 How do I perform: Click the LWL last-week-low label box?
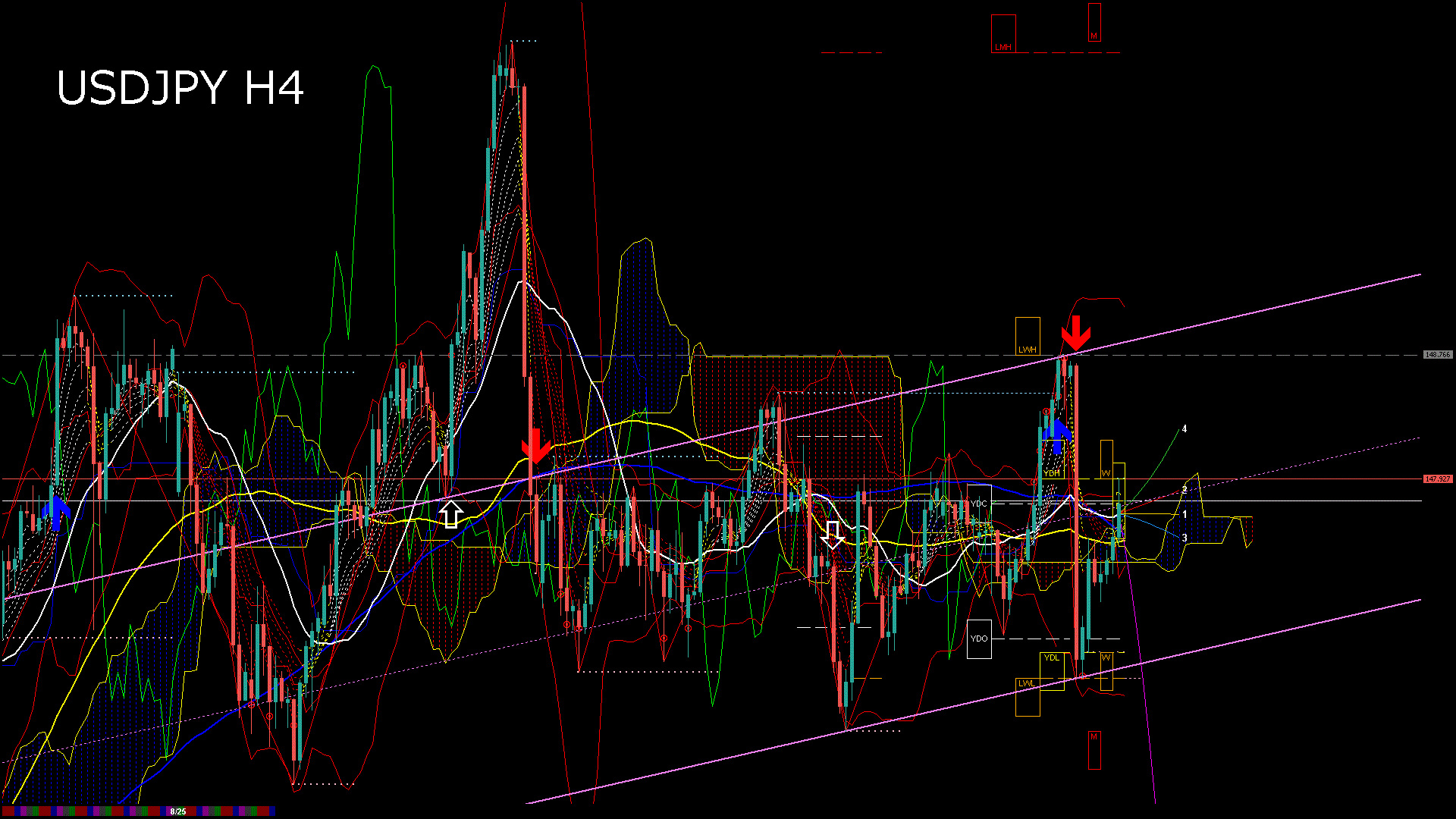click(x=1028, y=697)
